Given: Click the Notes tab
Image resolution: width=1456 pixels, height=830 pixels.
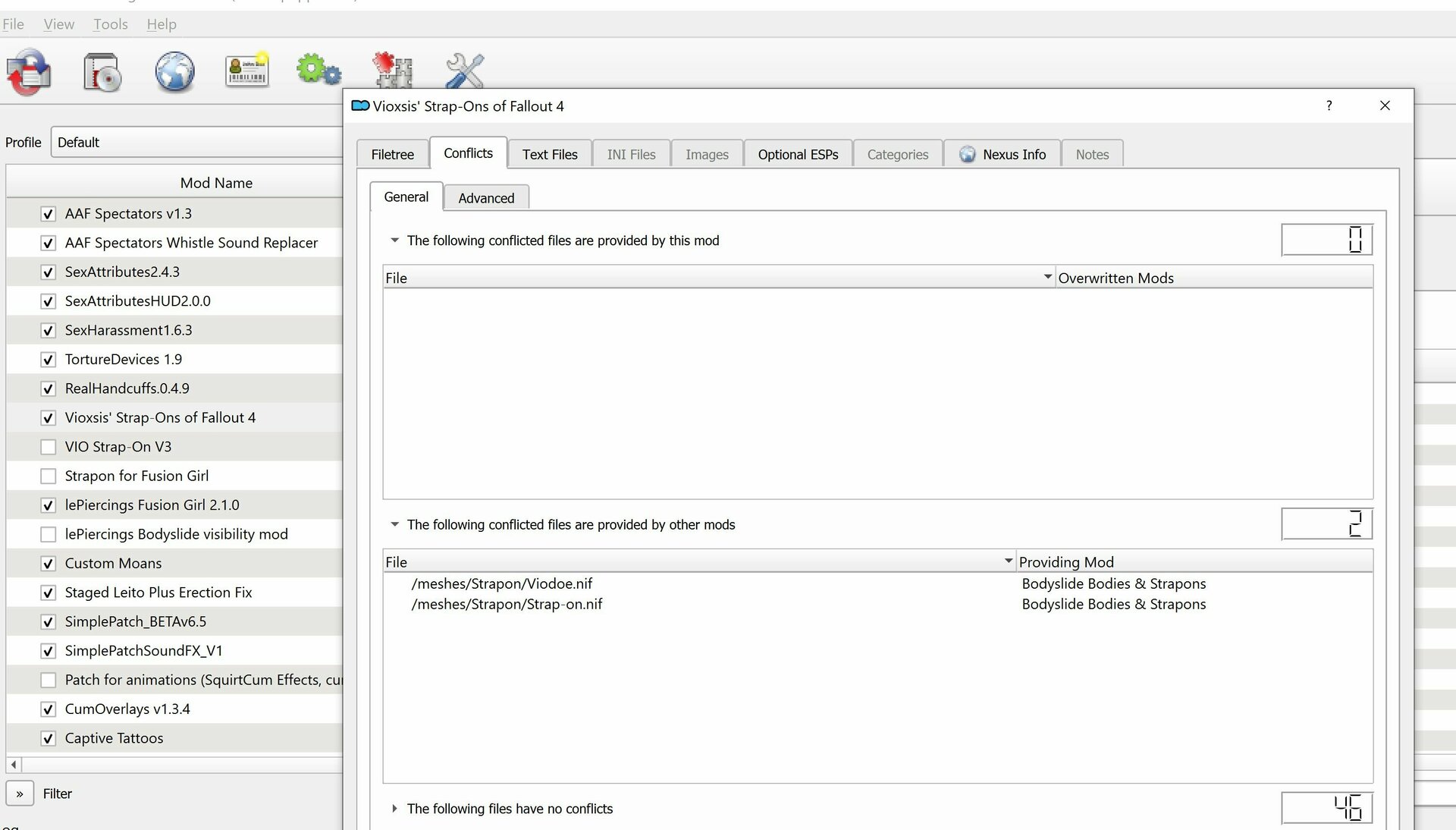Looking at the screenshot, I should pos(1092,154).
